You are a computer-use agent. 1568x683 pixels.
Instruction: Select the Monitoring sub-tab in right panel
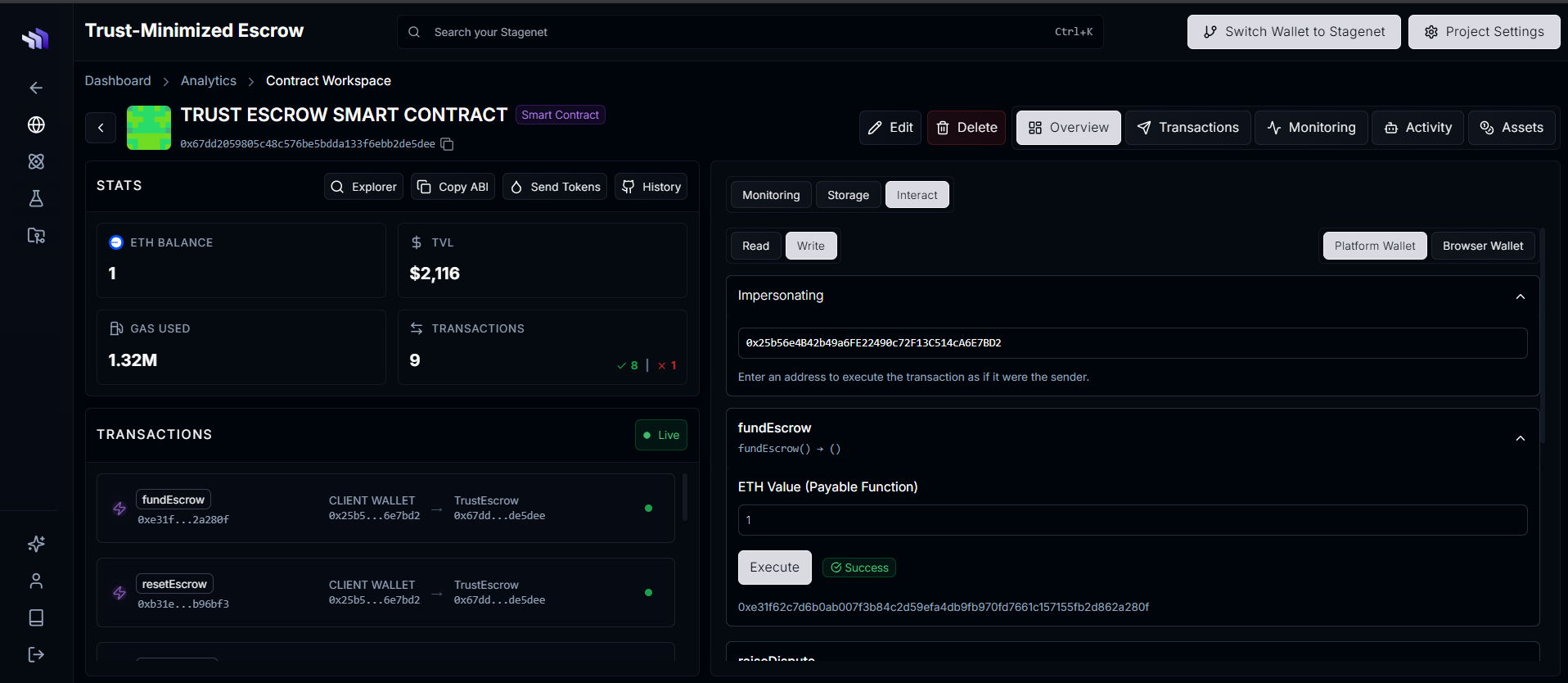(x=771, y=195)
